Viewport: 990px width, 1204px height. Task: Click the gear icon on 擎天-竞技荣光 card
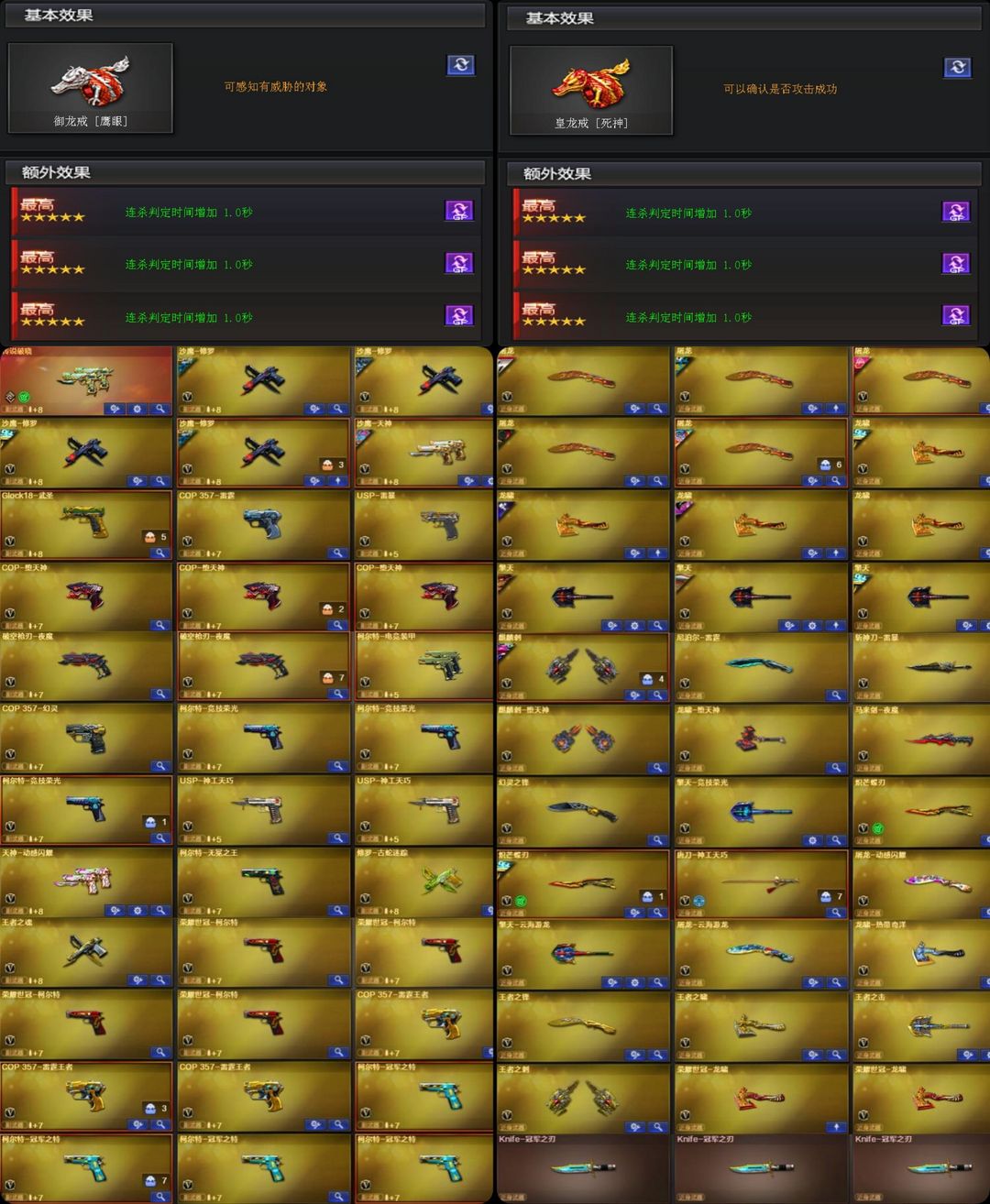pyautogui.click(x=813, y=840)
